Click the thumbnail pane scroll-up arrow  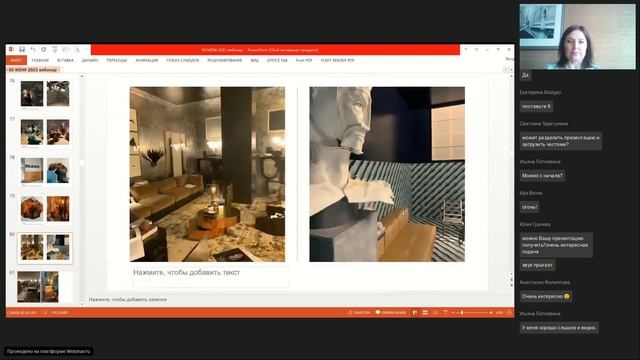pos(82,76)
